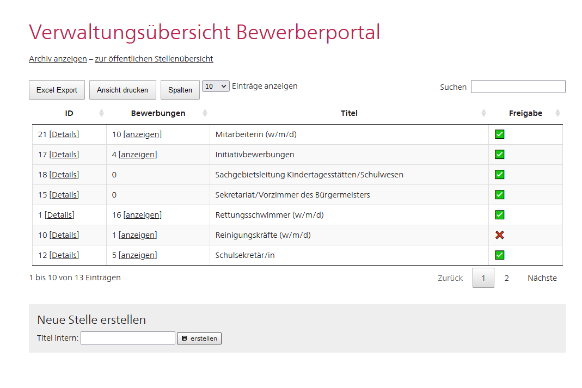Image resolution: width=582 pixels, height=388 pixels.
Task: Click the green checkmark for Initiativbewerbungen
Action: tap(499, 154)
